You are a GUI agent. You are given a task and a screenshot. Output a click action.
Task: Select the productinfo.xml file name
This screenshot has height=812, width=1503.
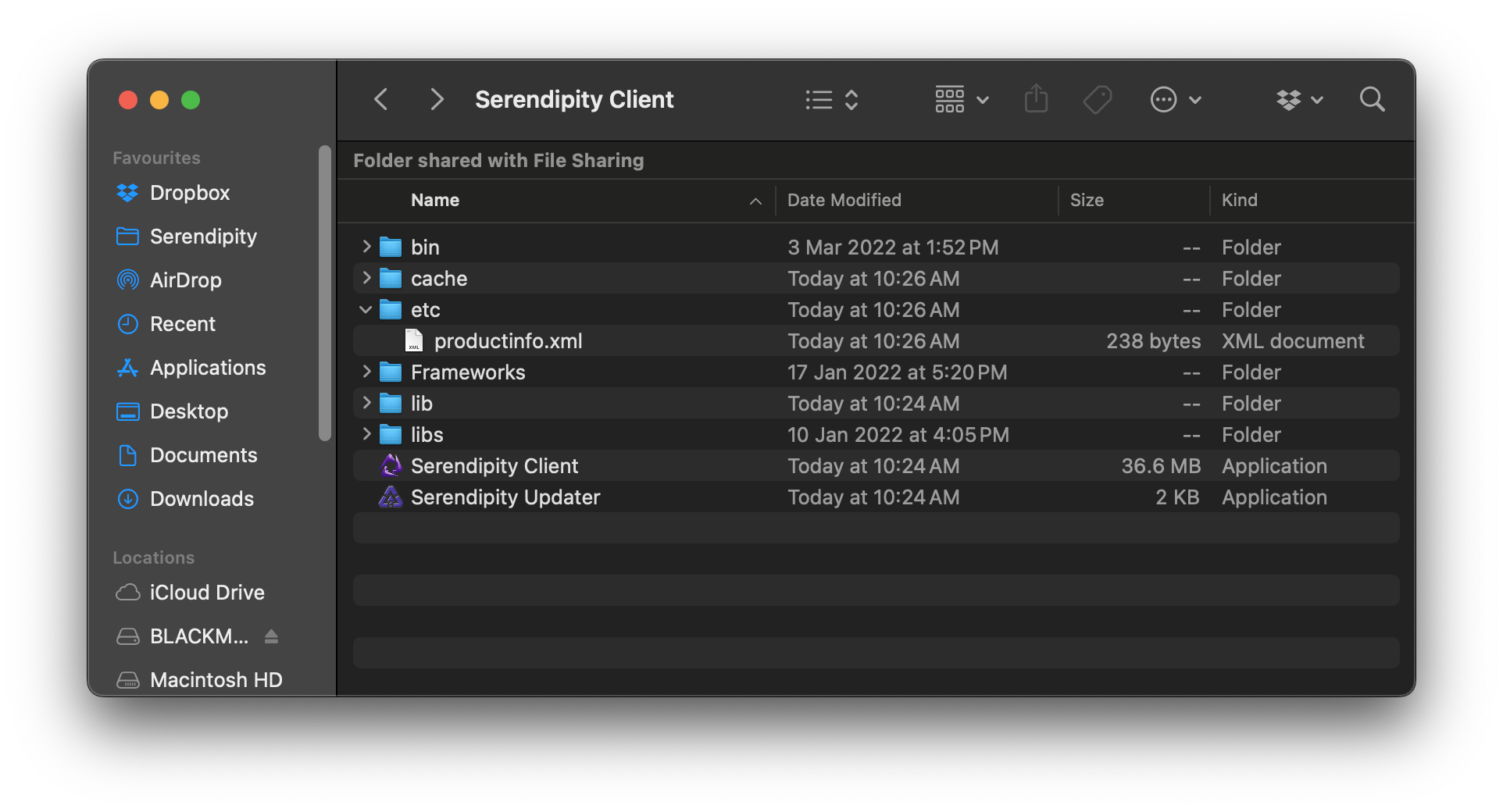point(508,341)
